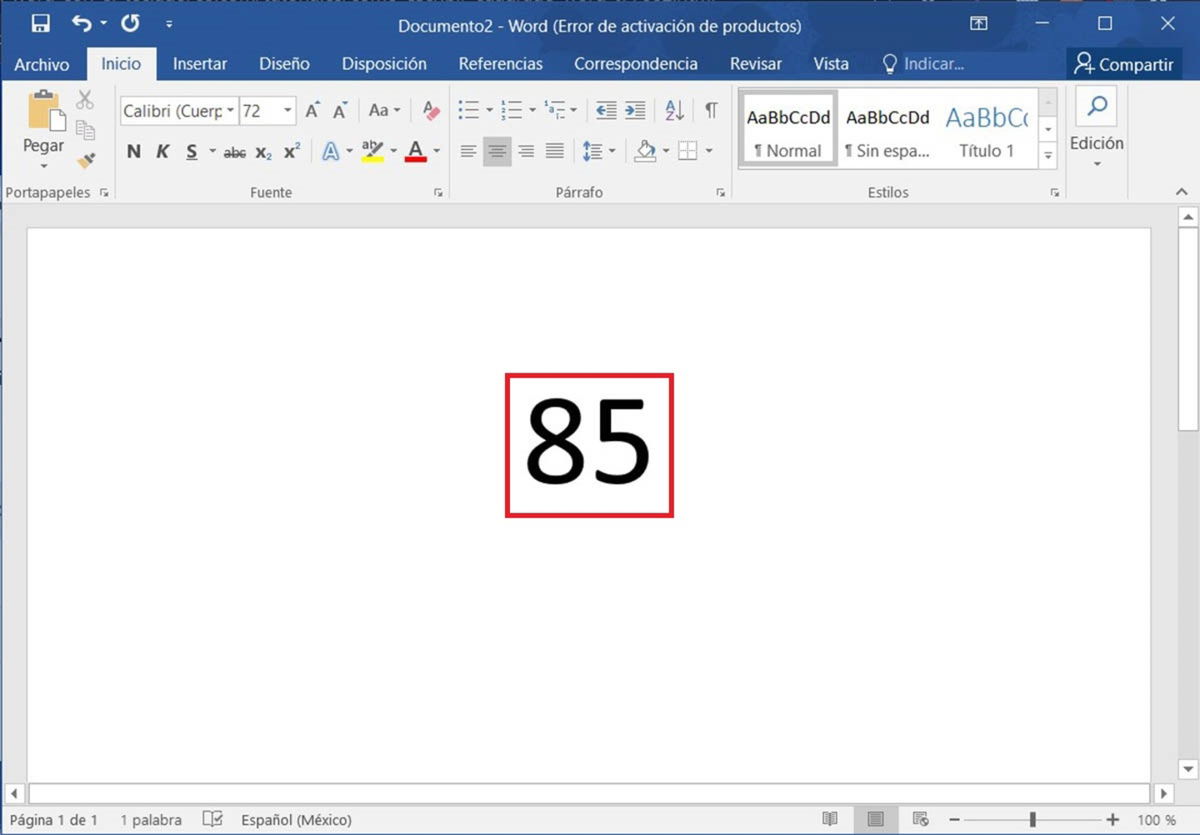The image size is (1200, 835).
Task: Open the Párrafo dialog launcher
Action: (721, 192)
